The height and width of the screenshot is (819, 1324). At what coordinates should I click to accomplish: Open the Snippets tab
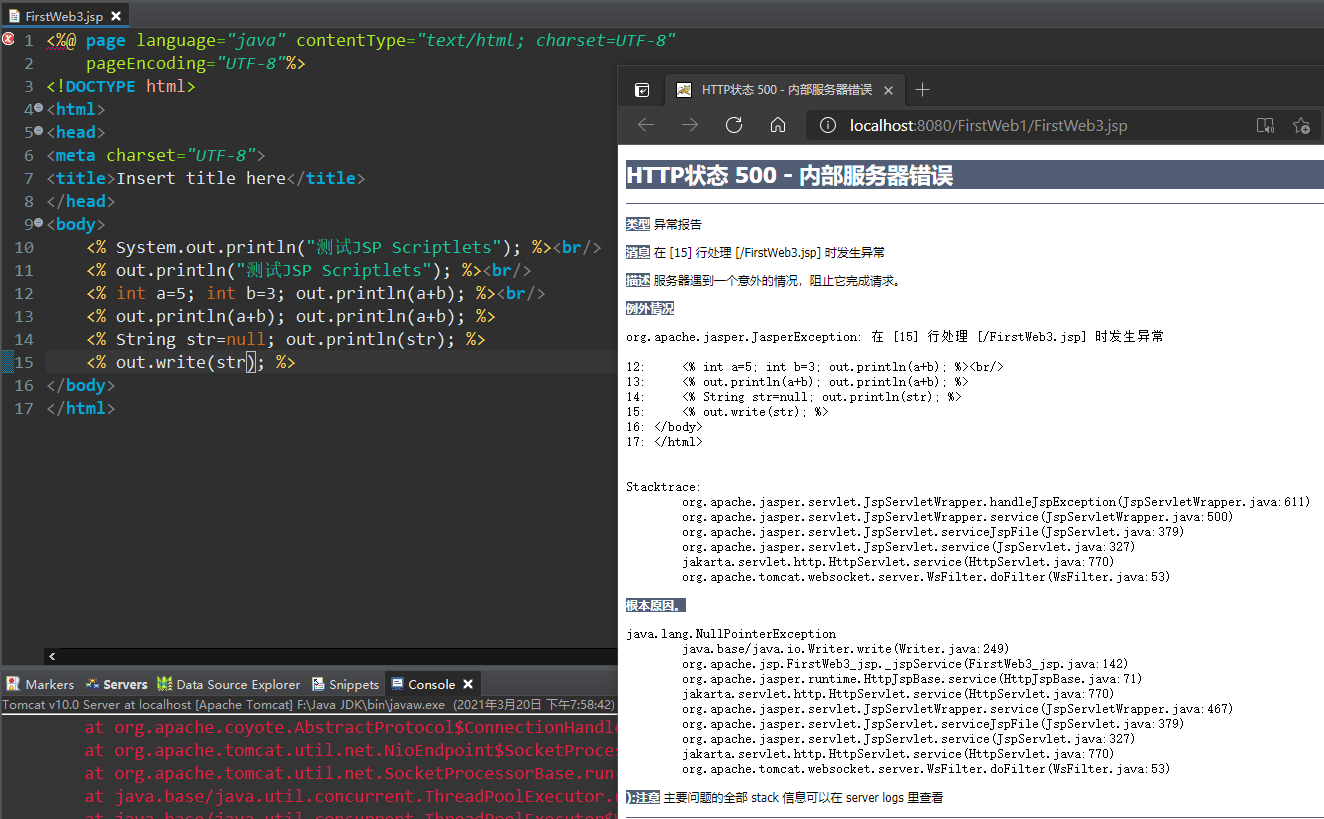[346, 684]
